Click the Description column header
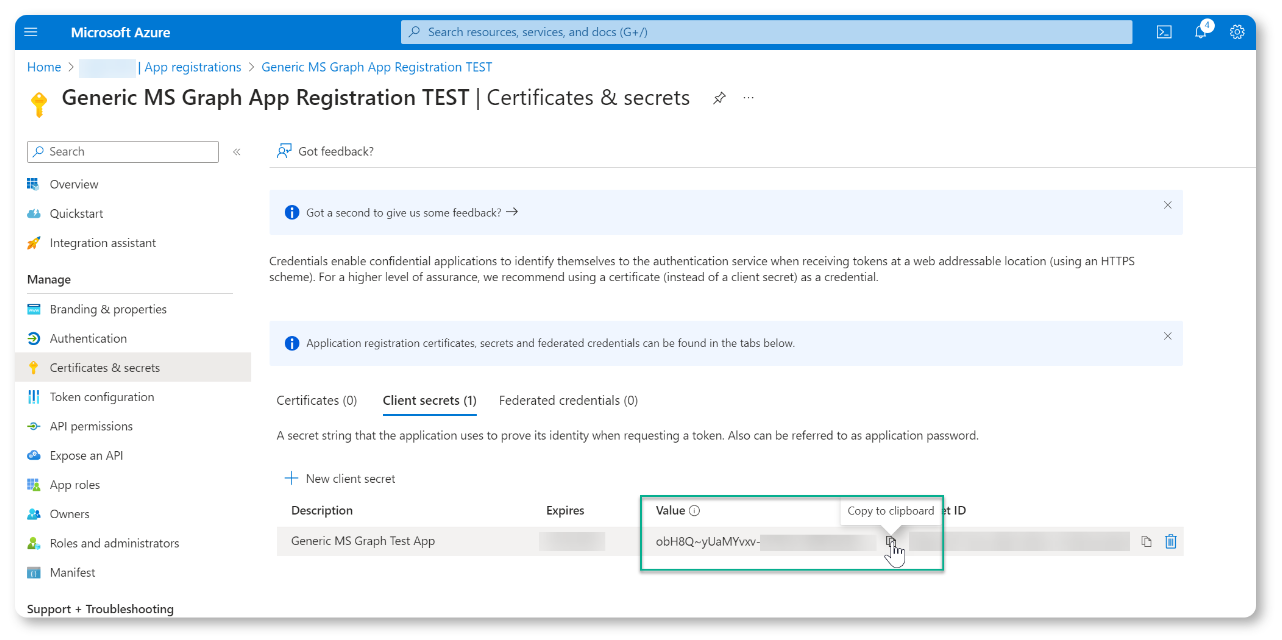Viewport: 1282px width, 640px height. point(322,510)
